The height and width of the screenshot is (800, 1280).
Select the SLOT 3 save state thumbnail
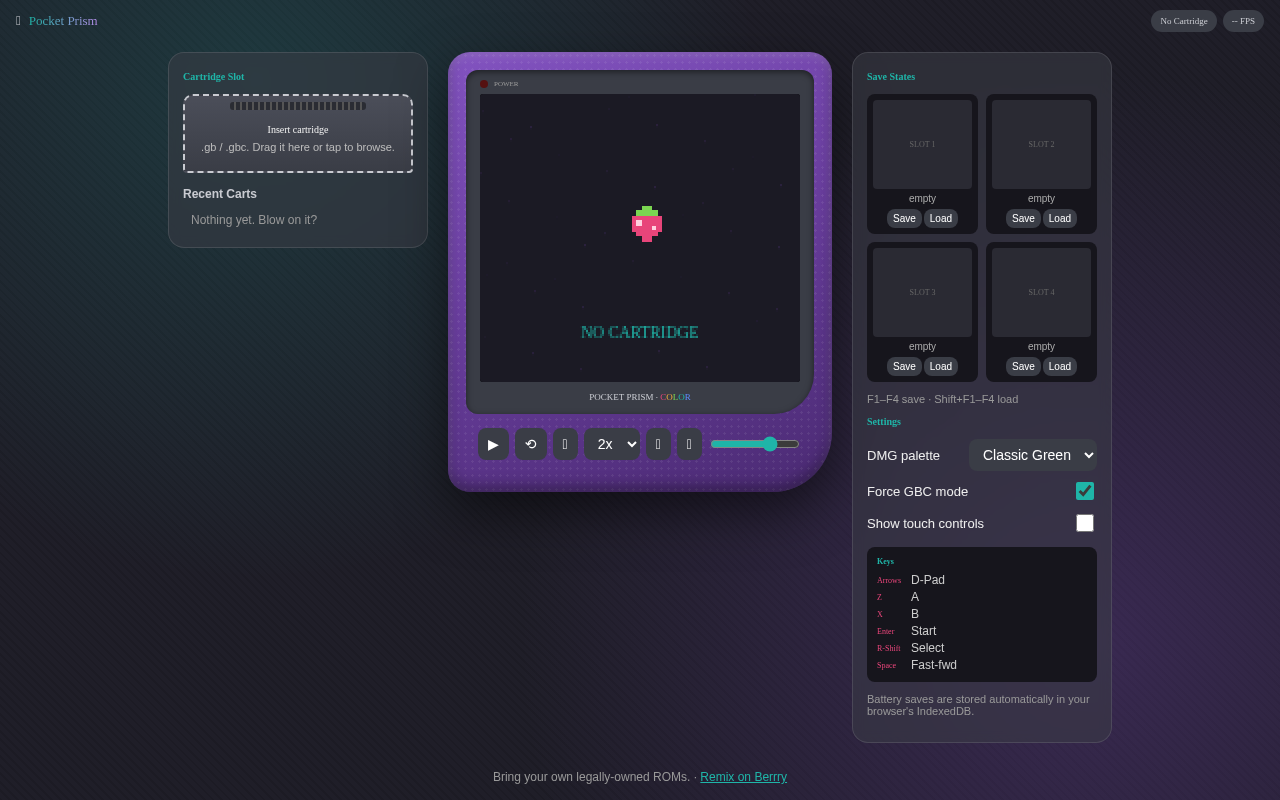pyautogui.click(x=922, y=292)
